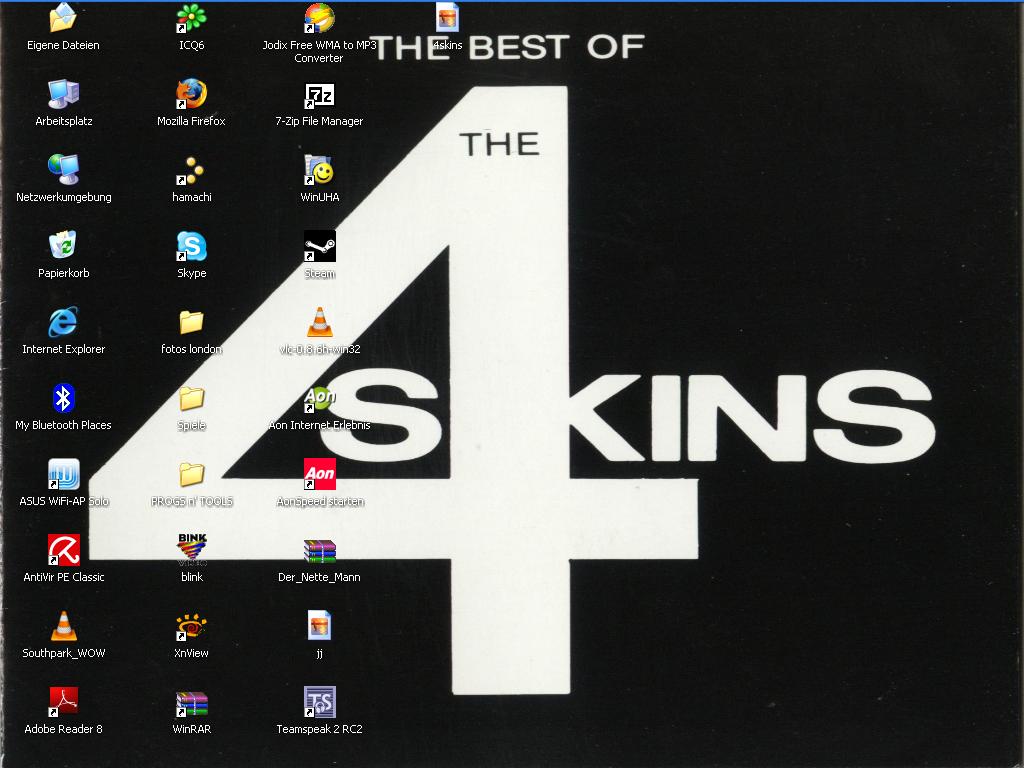
Task: Select the 7-Zip File Manager icon
Action: point(319,95)
